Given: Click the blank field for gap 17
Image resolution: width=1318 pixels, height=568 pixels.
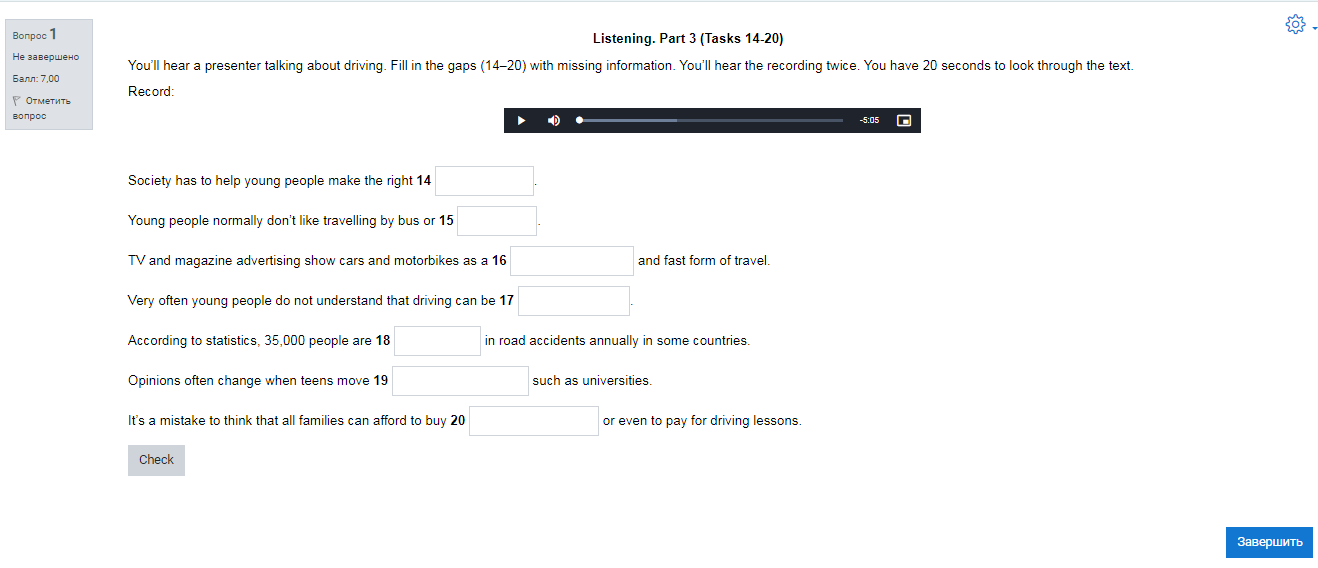Looking at the screenshot, I should (x=574, y=301).
